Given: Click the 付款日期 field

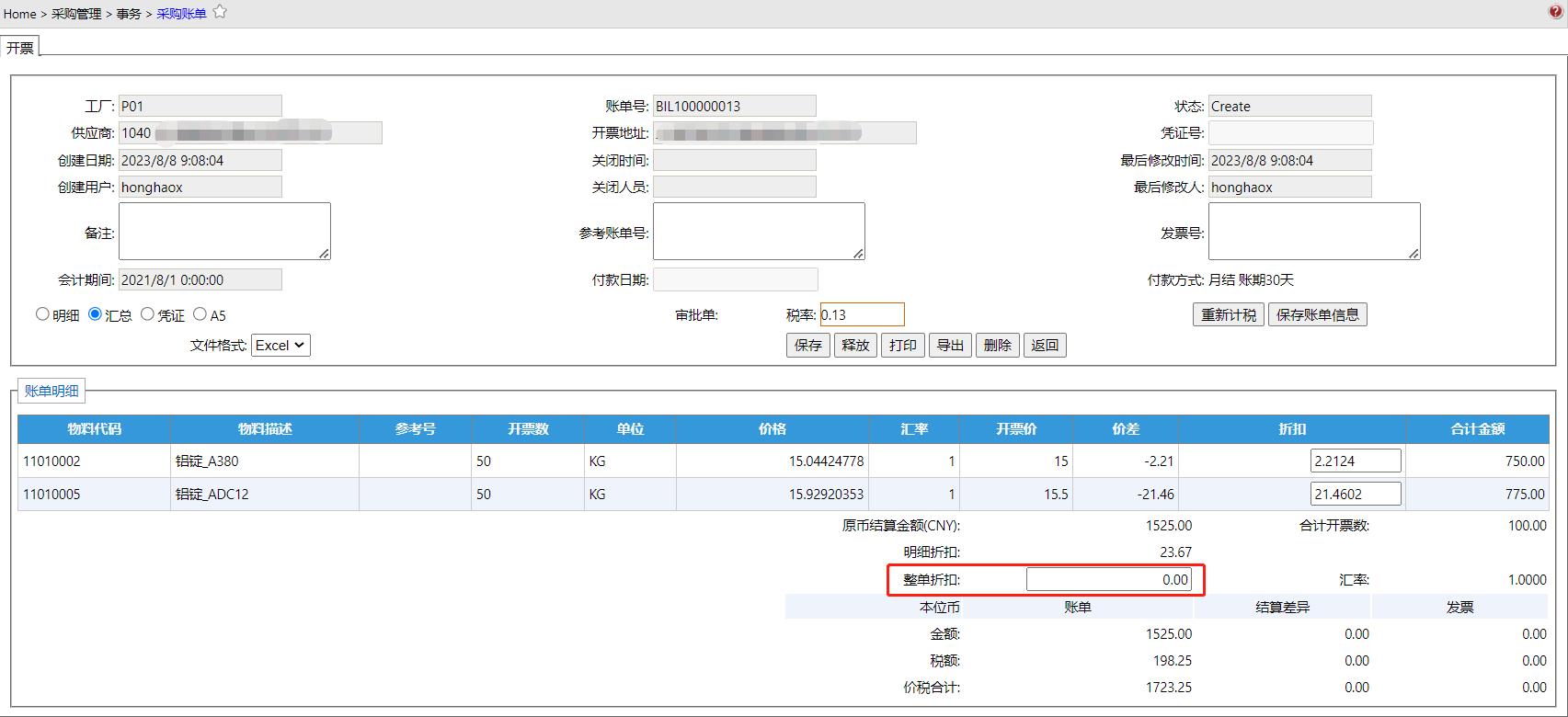Looking at the screenshot, I should [735, 279].
